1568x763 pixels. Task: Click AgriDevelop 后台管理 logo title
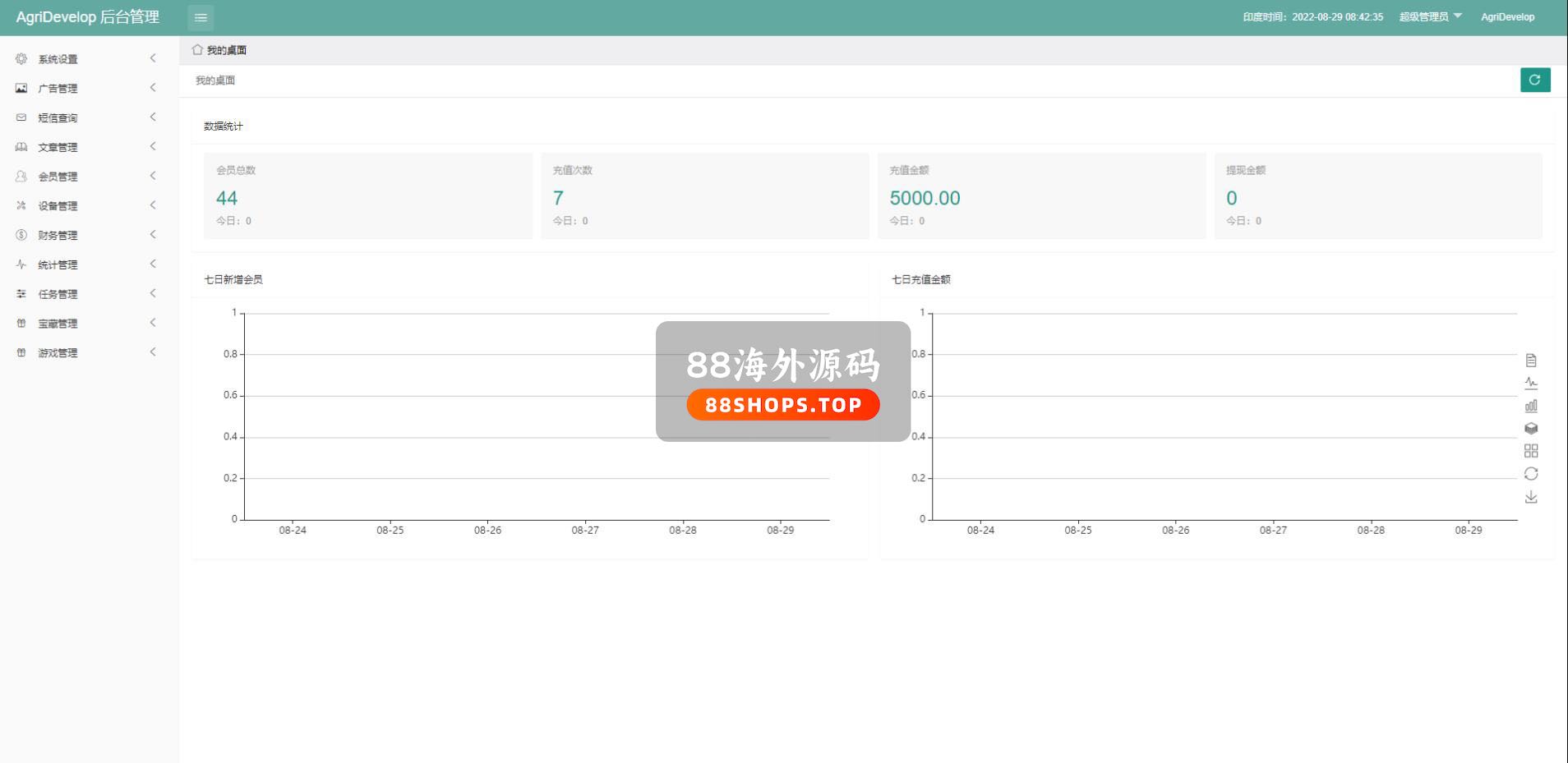click(88, 17)
